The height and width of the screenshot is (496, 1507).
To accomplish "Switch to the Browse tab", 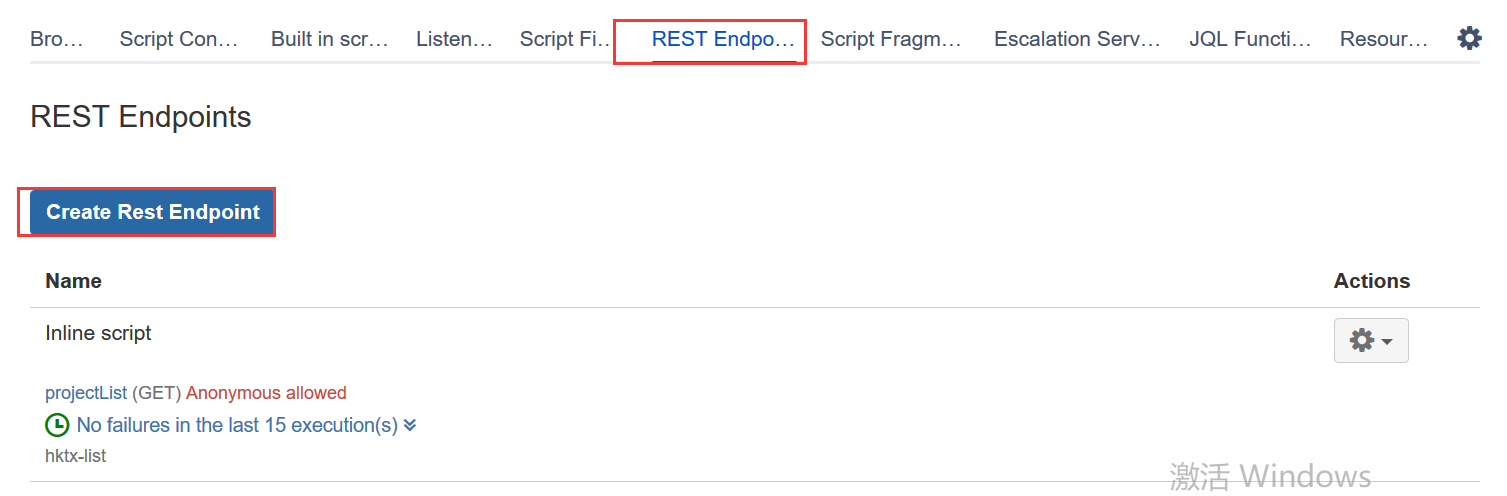I will click(x=57, y=39).
